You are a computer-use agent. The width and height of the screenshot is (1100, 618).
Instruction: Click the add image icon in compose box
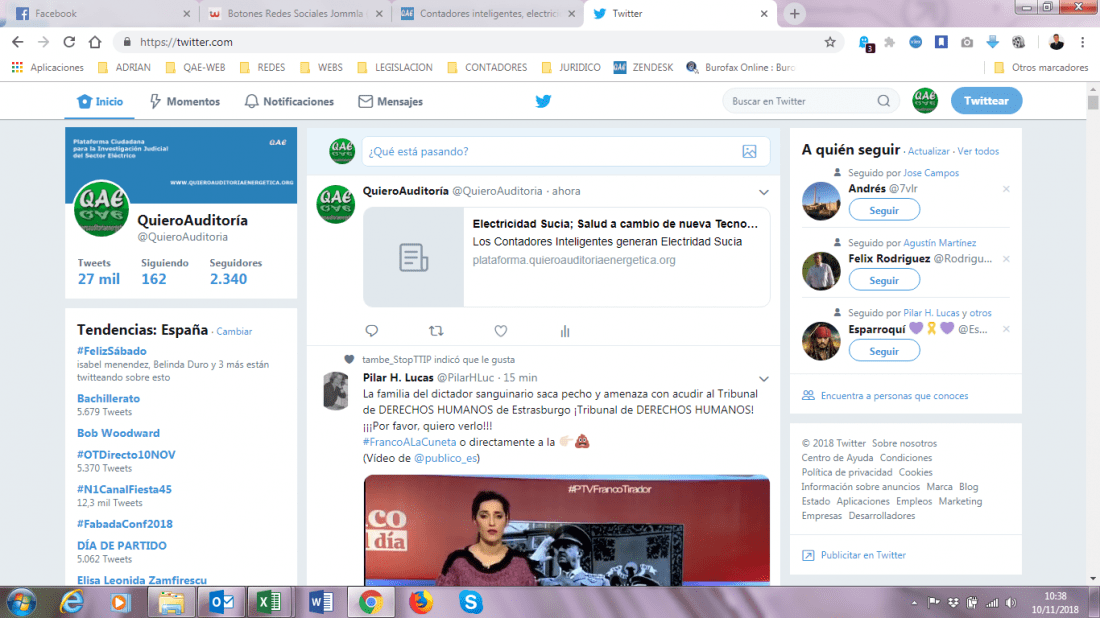pos(749,152)
